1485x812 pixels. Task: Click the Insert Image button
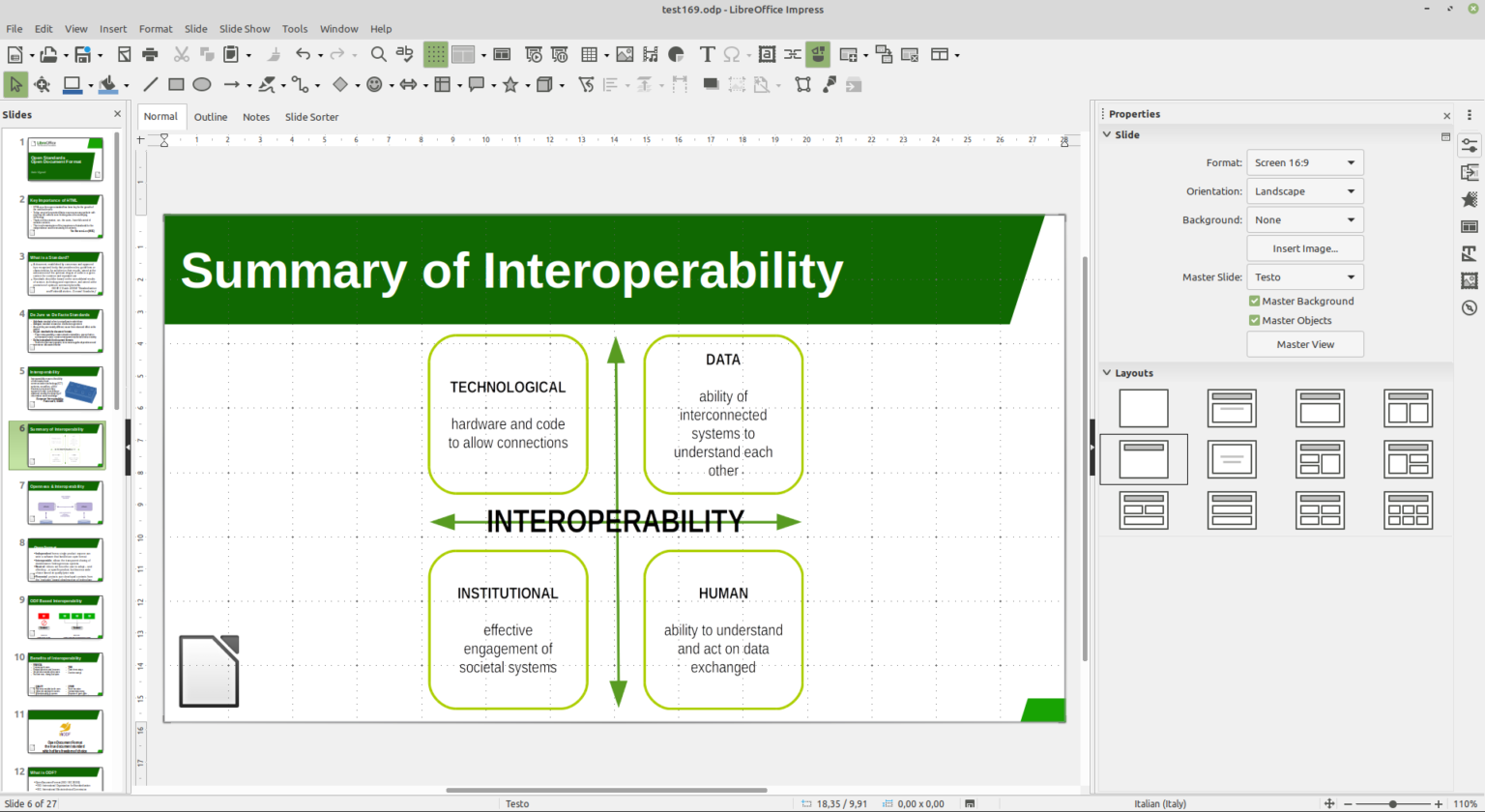point(1304,247)
